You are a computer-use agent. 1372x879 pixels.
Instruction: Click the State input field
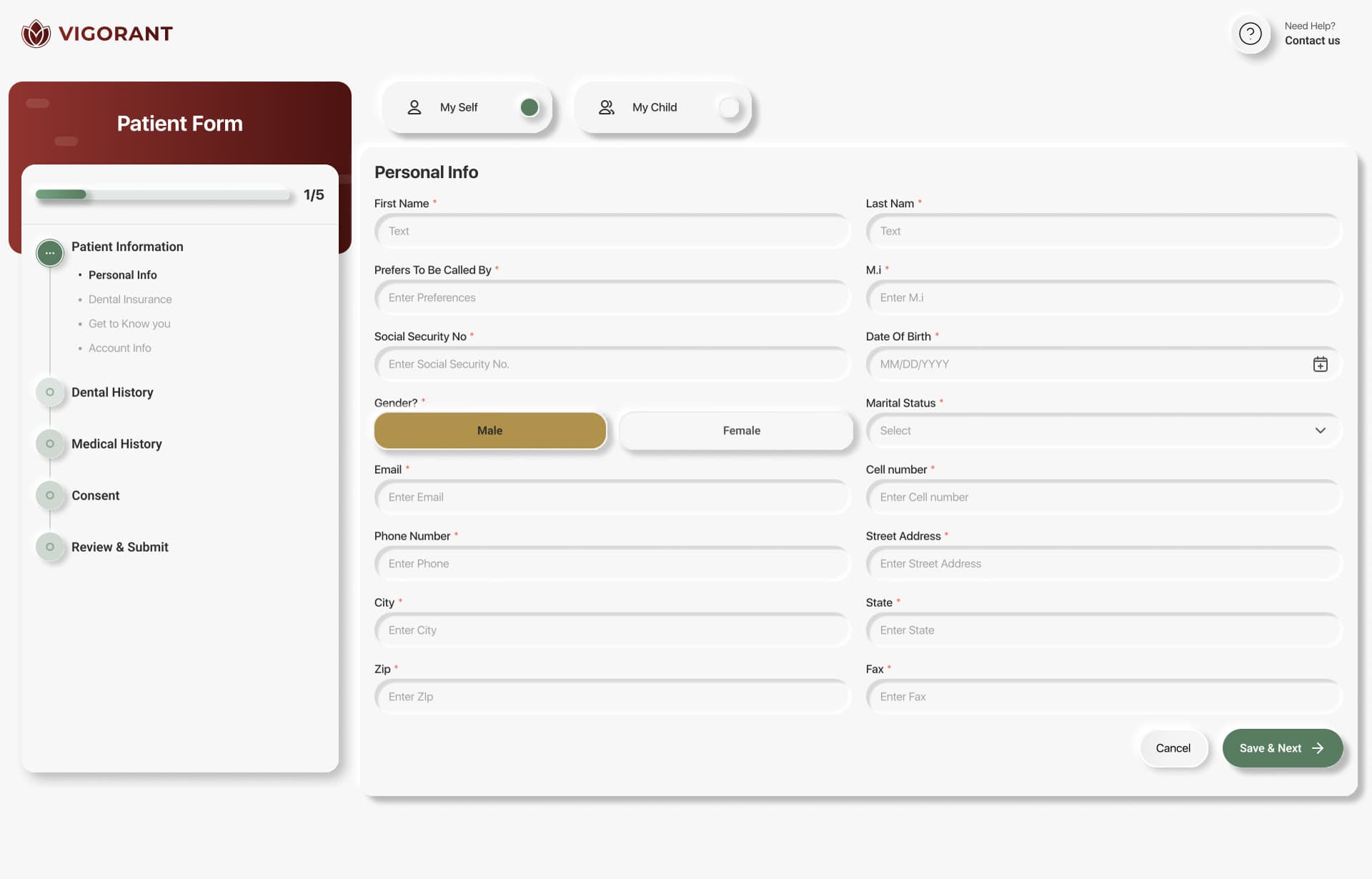tap(1104, 630)
